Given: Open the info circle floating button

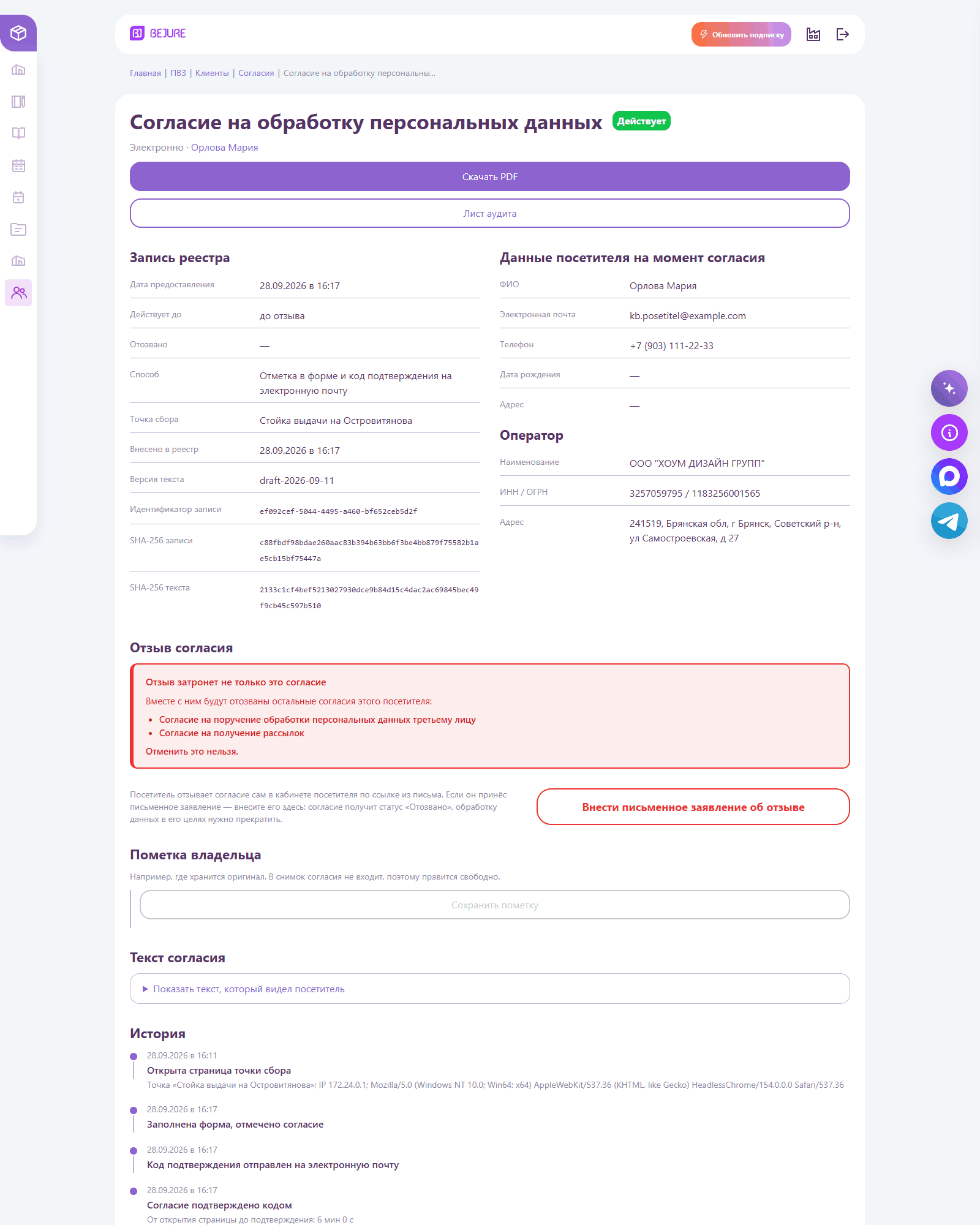Looking at the screenshot, I should (949, 432).
